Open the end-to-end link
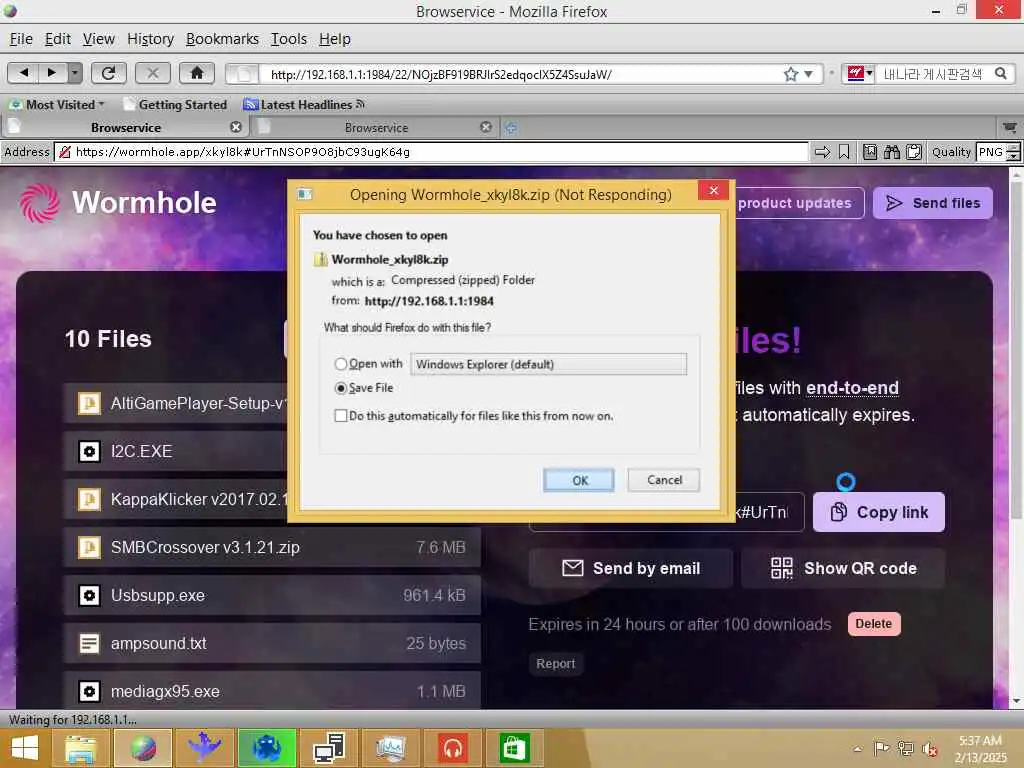The image size is (1024, 768). tap(852, 388)
